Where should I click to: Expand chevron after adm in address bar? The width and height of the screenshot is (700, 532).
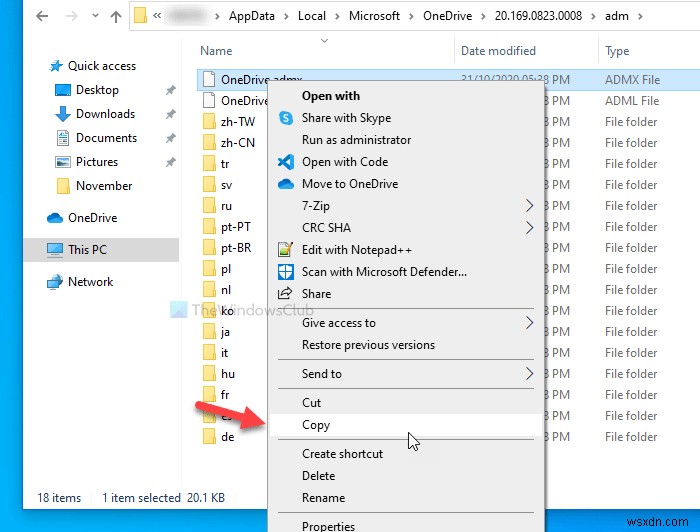click(x=640, y=17)
